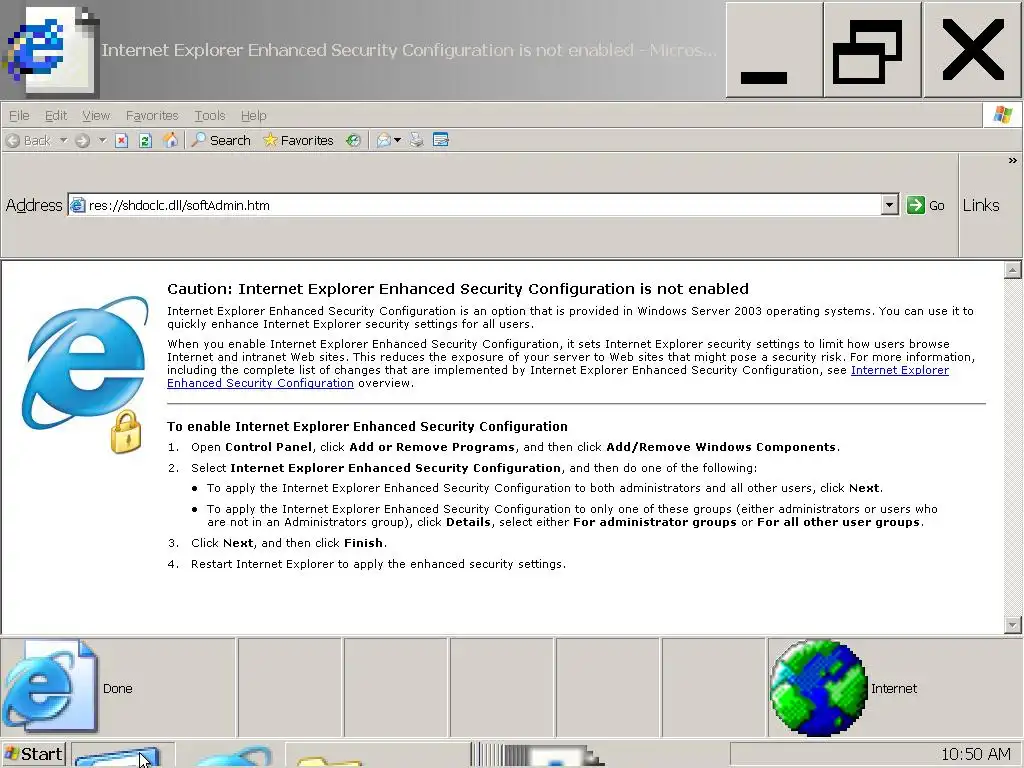Click the Edit page icon in toolbar
Image resolution: width=1024 pixels, height=768 pixels.
(x=441, y=140)
